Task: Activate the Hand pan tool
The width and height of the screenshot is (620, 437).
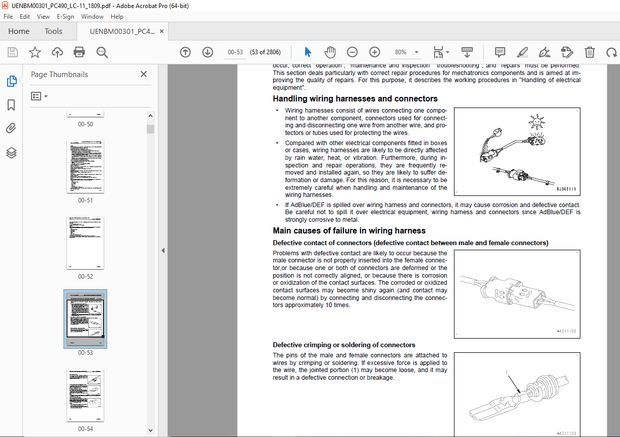Action: point(330,52)
